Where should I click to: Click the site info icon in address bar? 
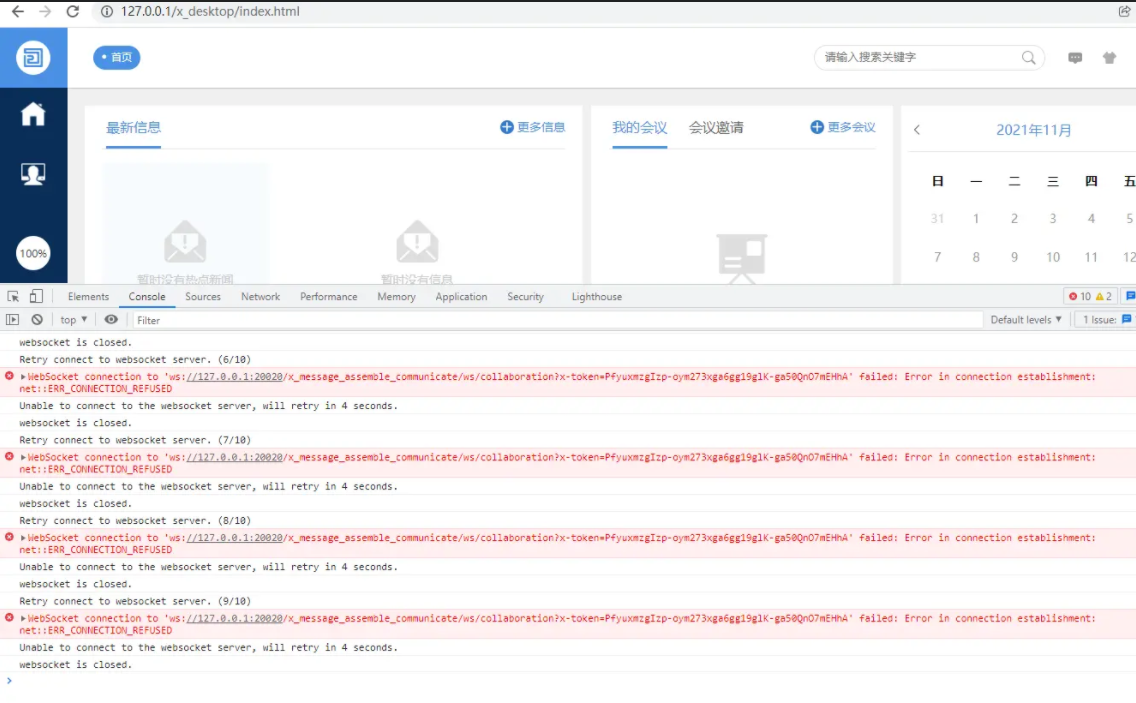pyautogui.click(x=106, y=12)
